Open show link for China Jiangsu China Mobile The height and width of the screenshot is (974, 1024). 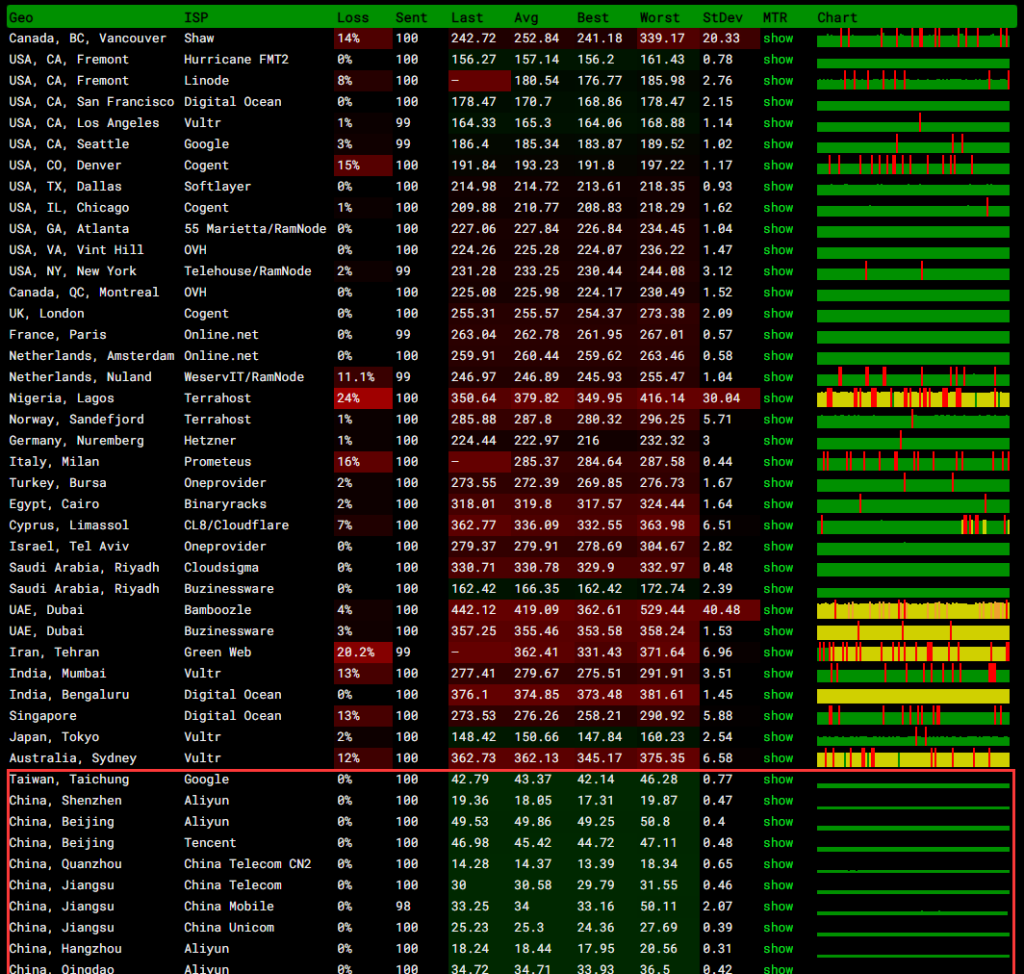[777, 906]
